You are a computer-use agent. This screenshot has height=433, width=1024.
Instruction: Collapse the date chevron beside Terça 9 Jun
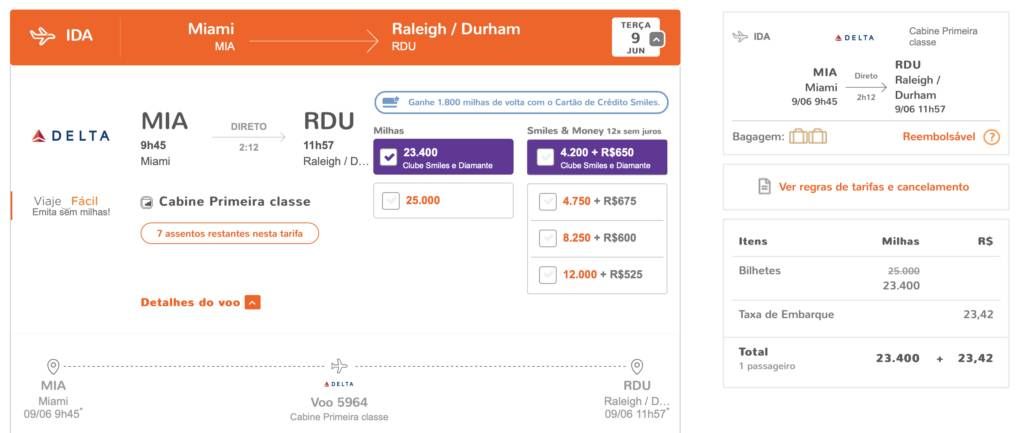tap(656, 39)
